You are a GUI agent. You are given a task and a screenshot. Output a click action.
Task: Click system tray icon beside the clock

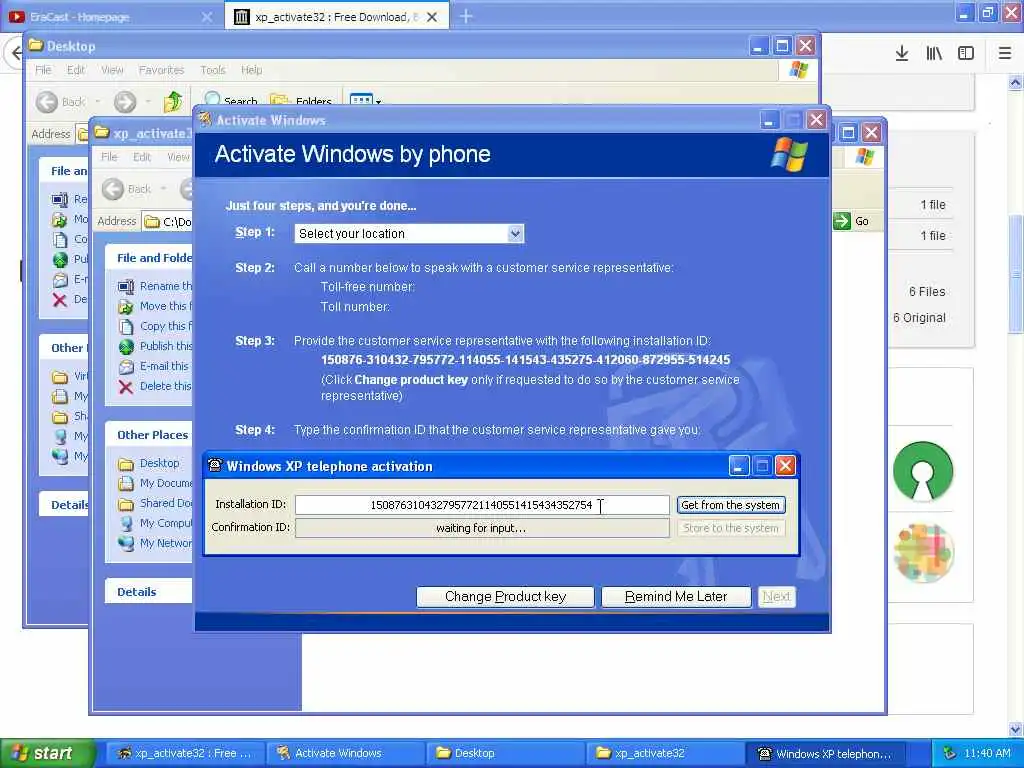point(950,753)
